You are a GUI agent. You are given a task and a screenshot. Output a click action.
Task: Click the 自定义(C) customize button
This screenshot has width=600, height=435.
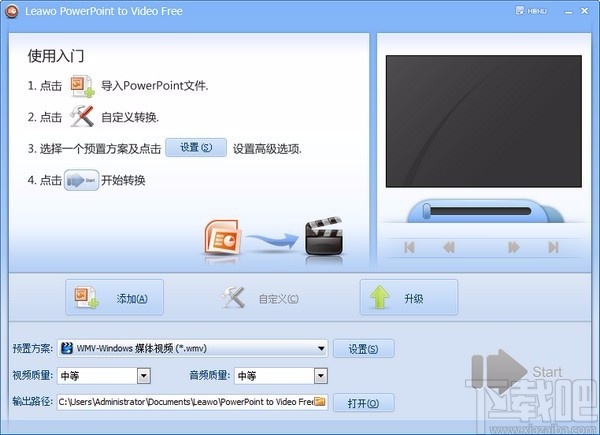pos(261,297)
